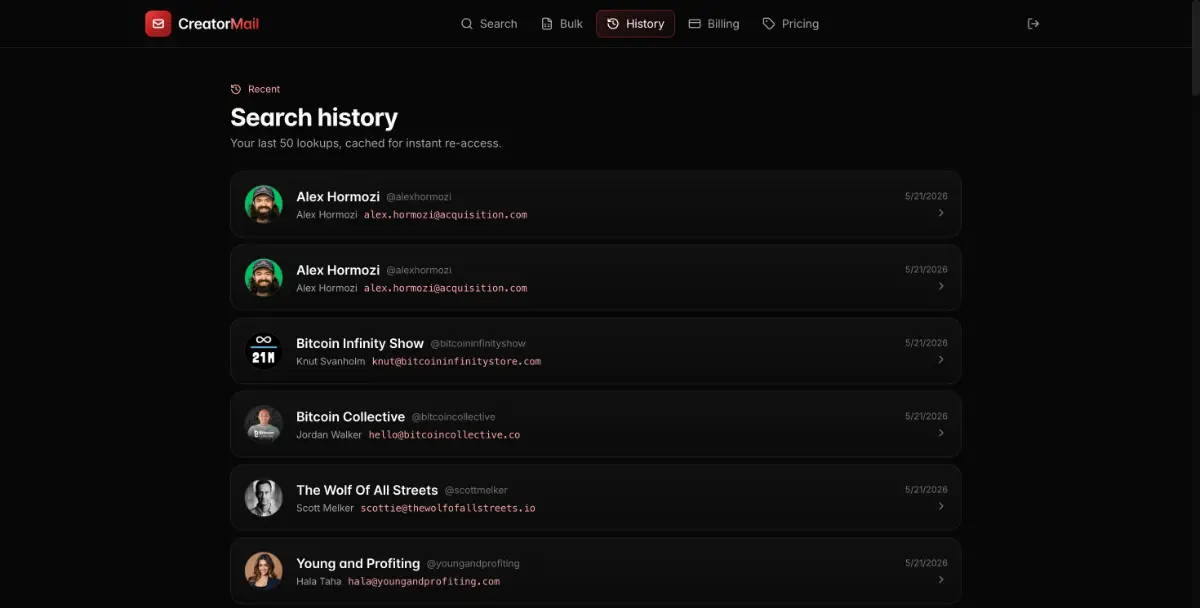1200x608 pixels.
Task: Click the @scottmelker handle
Action: pyautogui.click(x=476, y=491)
